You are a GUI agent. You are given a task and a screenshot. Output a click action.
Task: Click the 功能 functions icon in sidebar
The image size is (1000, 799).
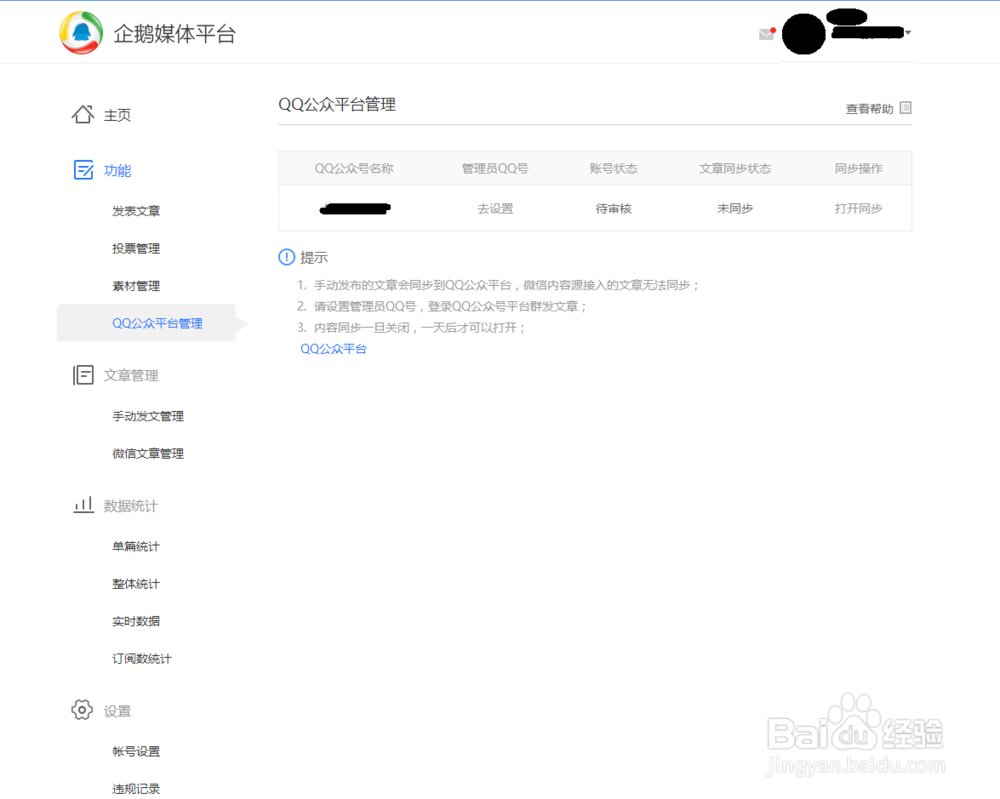tap(83, 170)
